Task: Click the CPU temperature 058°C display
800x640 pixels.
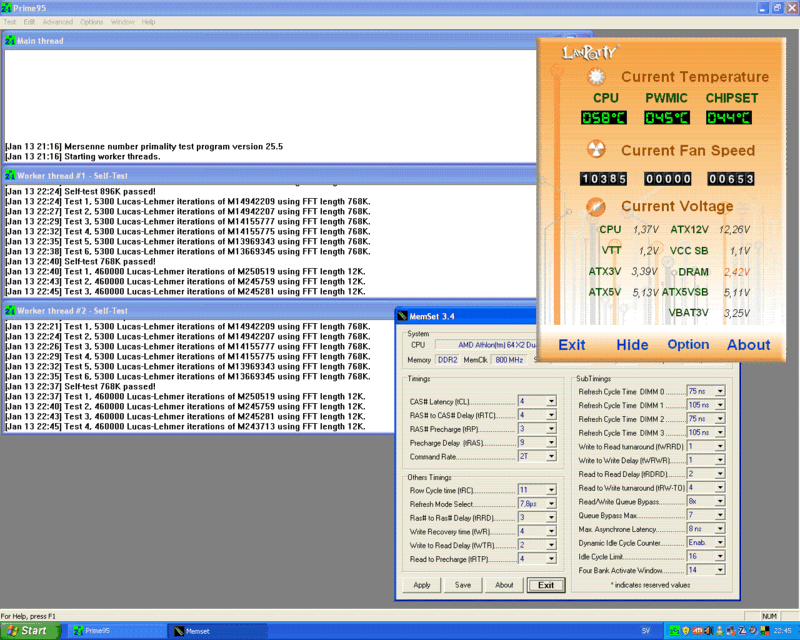Action: pos(604,118)
